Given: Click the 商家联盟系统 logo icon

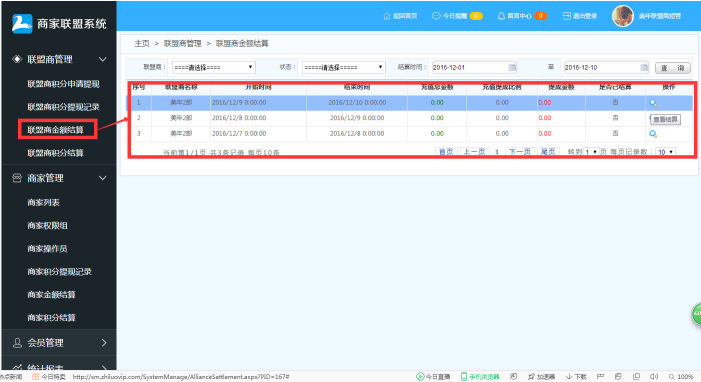Looking at the screenshot, I should 22,24.
